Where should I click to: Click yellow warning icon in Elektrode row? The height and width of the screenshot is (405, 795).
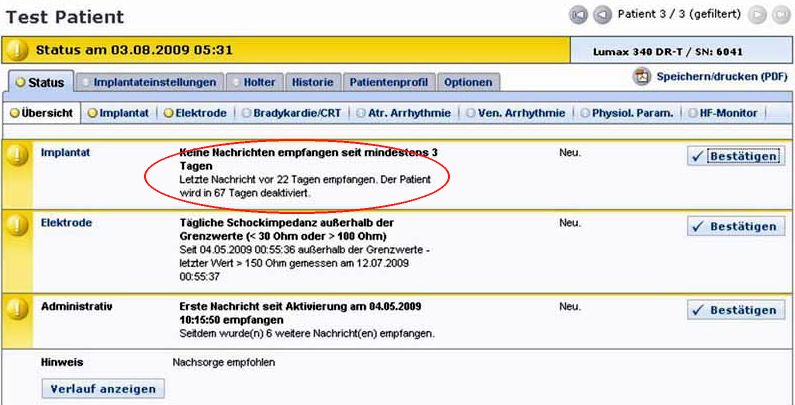click(17, 226)
